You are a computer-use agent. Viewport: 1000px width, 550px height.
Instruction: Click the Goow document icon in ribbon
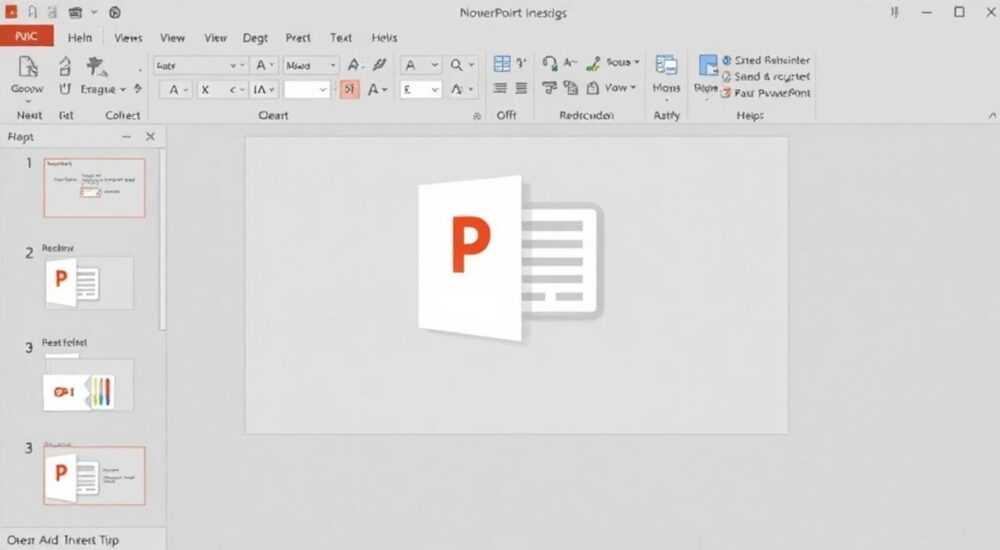[28, 66]
